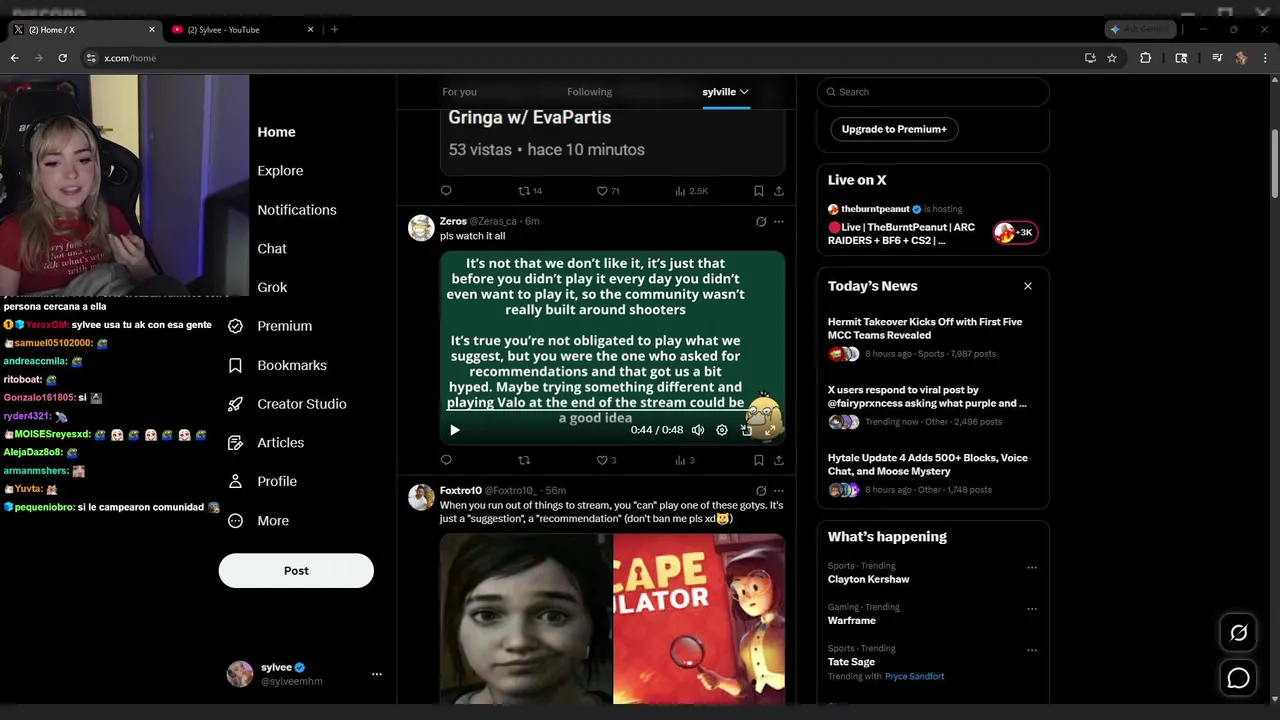
Task: Bookmark Zeros post
Action: 759,461
